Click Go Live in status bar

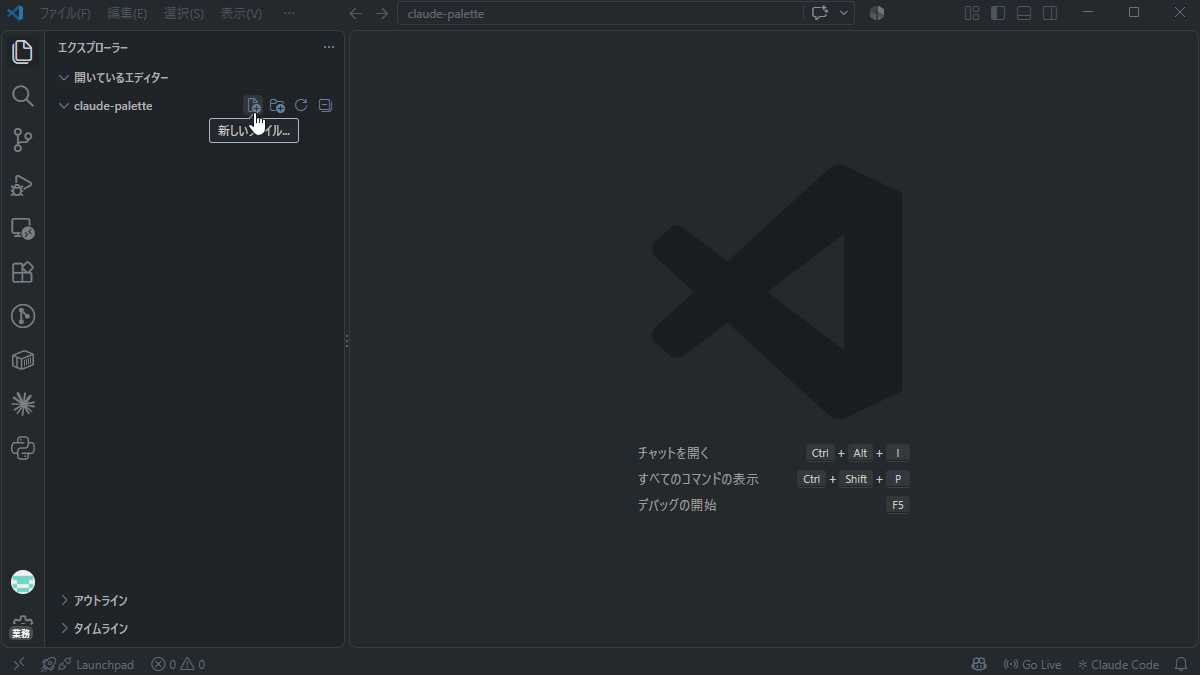(x=1032, y=664)
